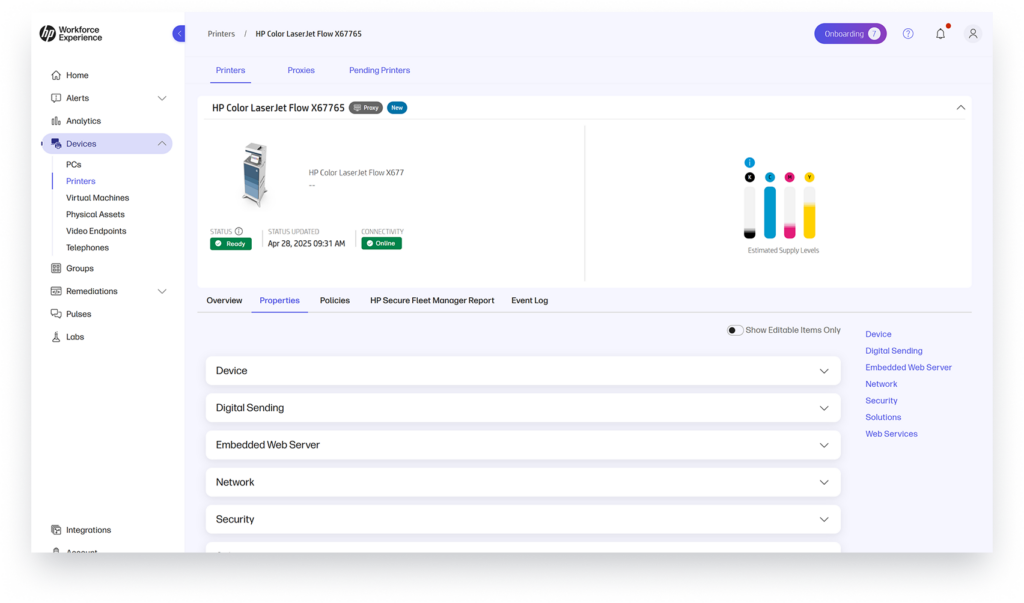Click the cyan toner level bar
This screenshot has width=1024, height=603.
[770, 212]
